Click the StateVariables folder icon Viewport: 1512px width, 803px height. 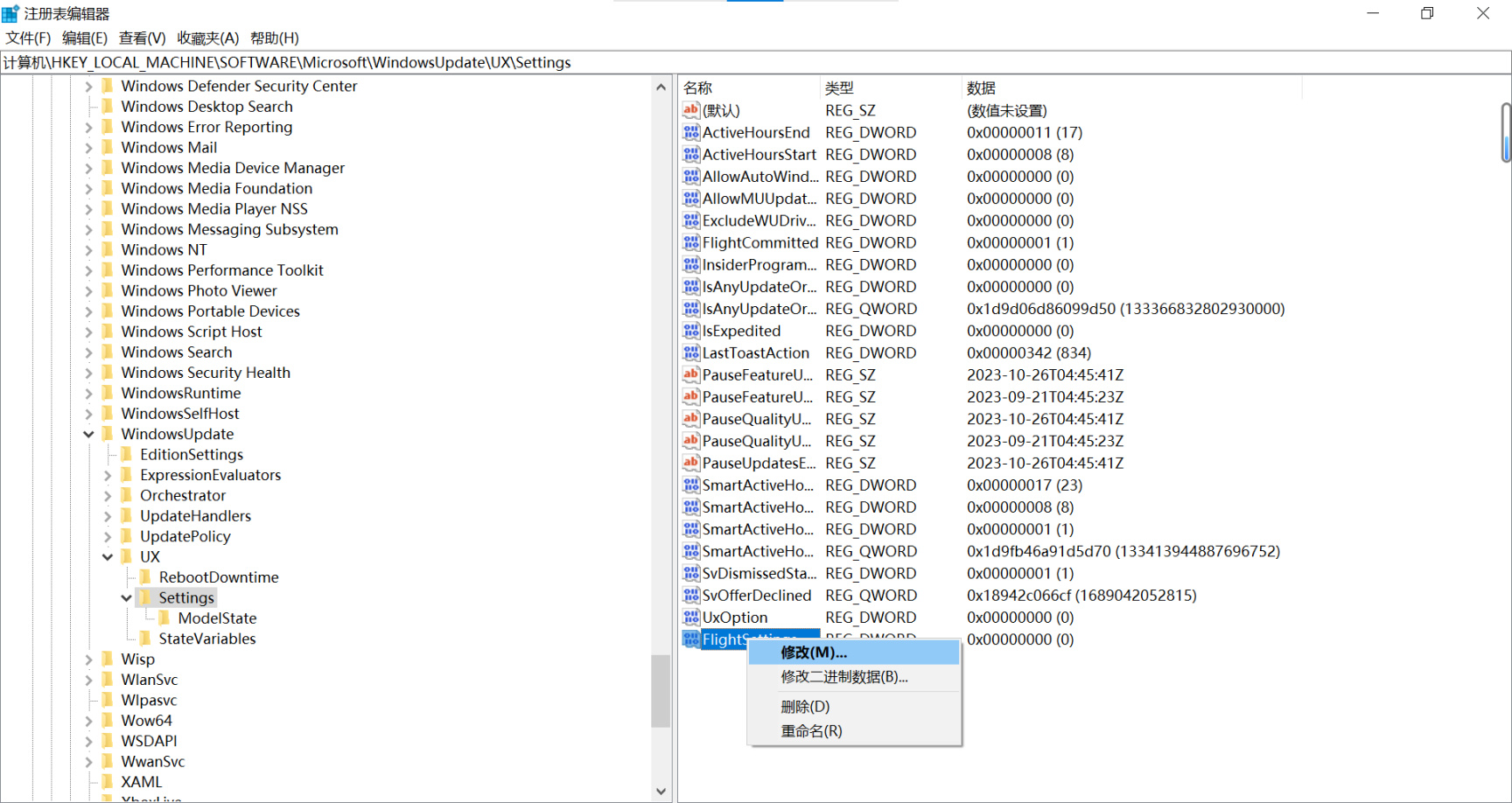(x=146, y=639)
